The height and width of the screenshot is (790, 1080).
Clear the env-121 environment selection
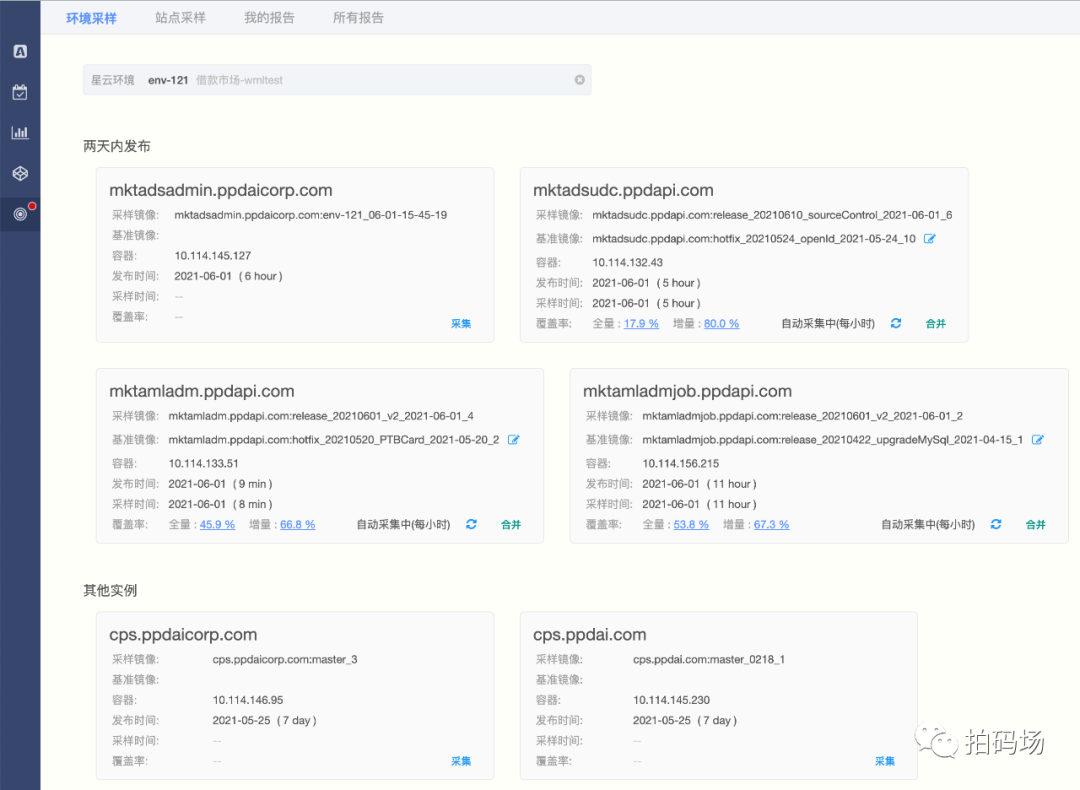580,80
